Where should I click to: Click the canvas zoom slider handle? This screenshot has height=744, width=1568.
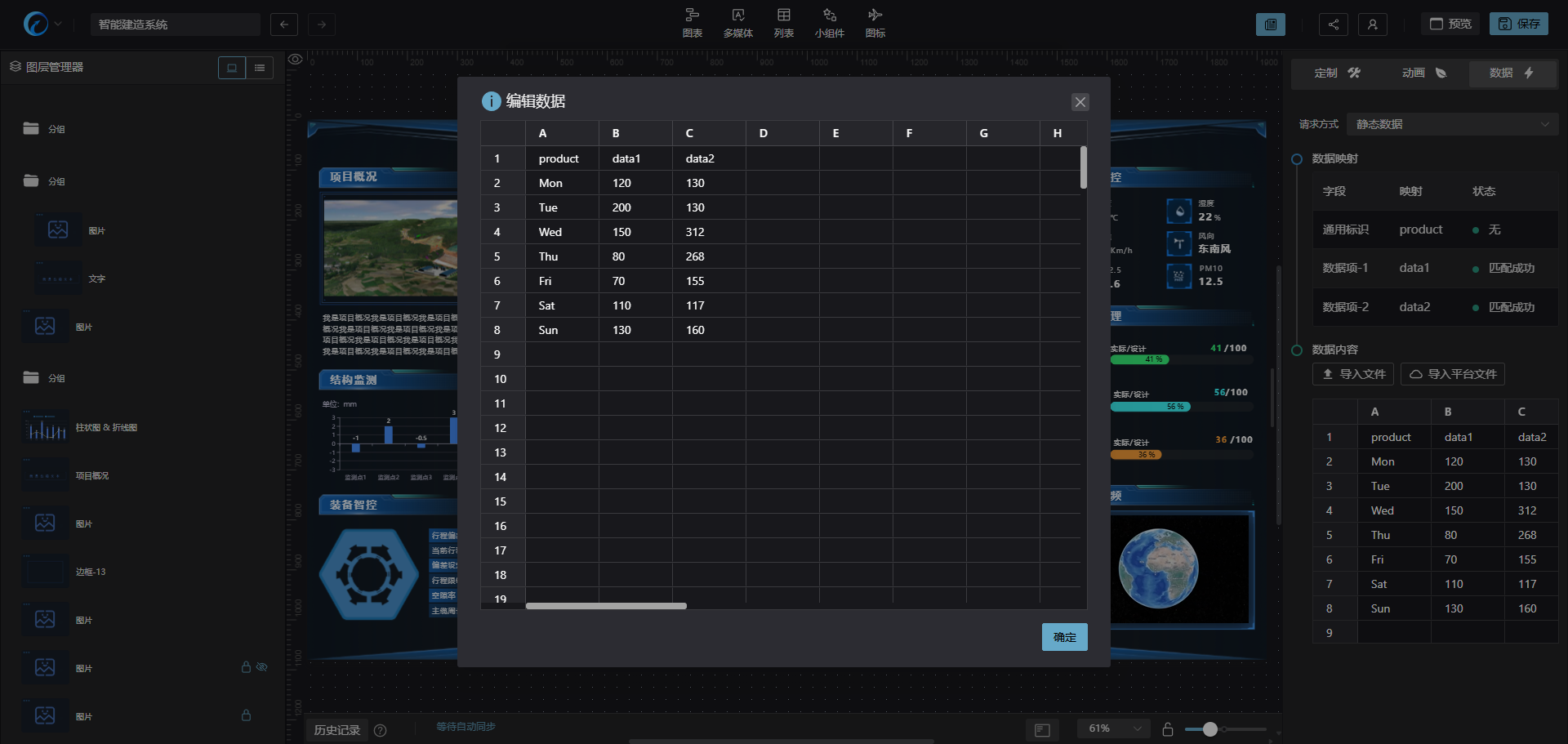pos(1209,729)
